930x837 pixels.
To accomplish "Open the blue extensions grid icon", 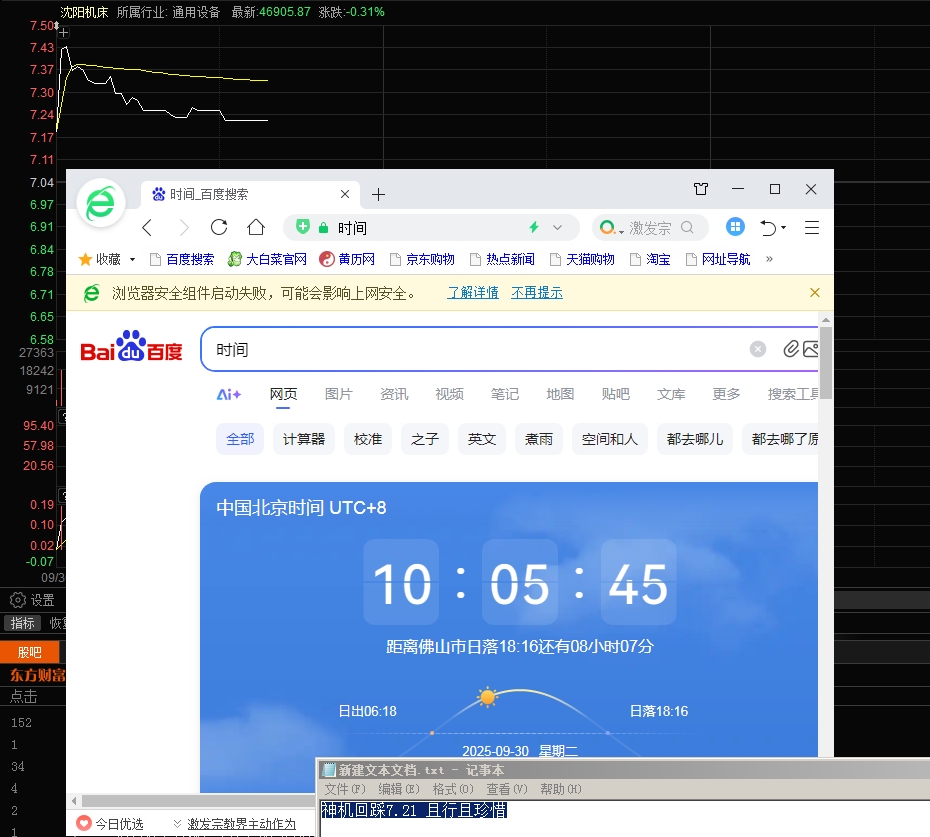I will pyautogui.click(x=735, y=227).
